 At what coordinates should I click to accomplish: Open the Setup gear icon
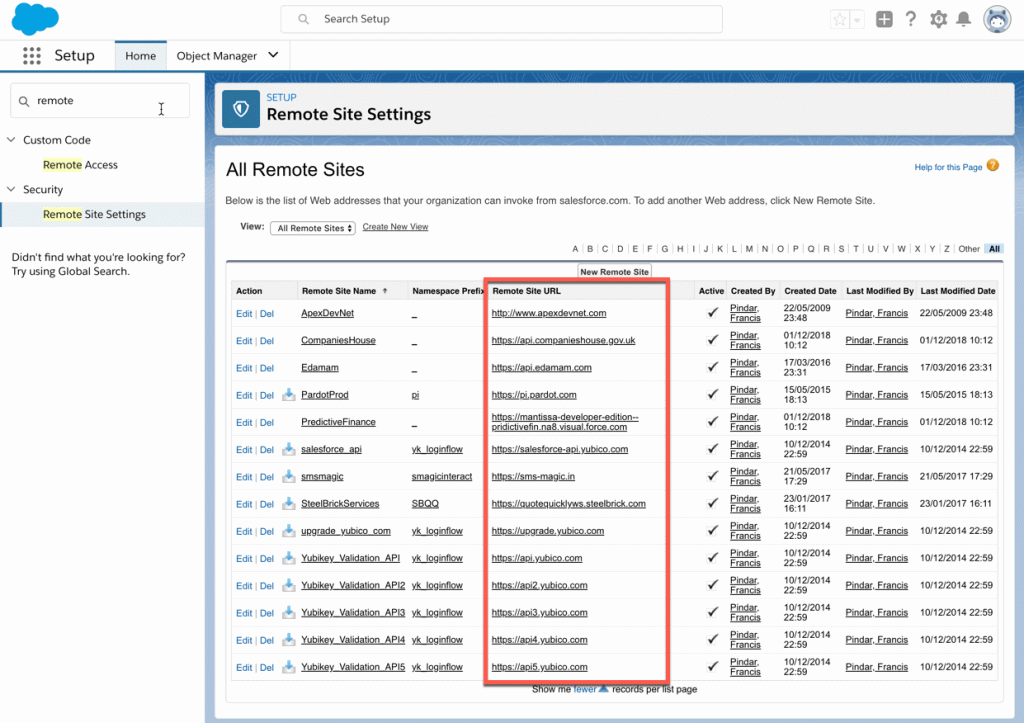coord(938,18)
